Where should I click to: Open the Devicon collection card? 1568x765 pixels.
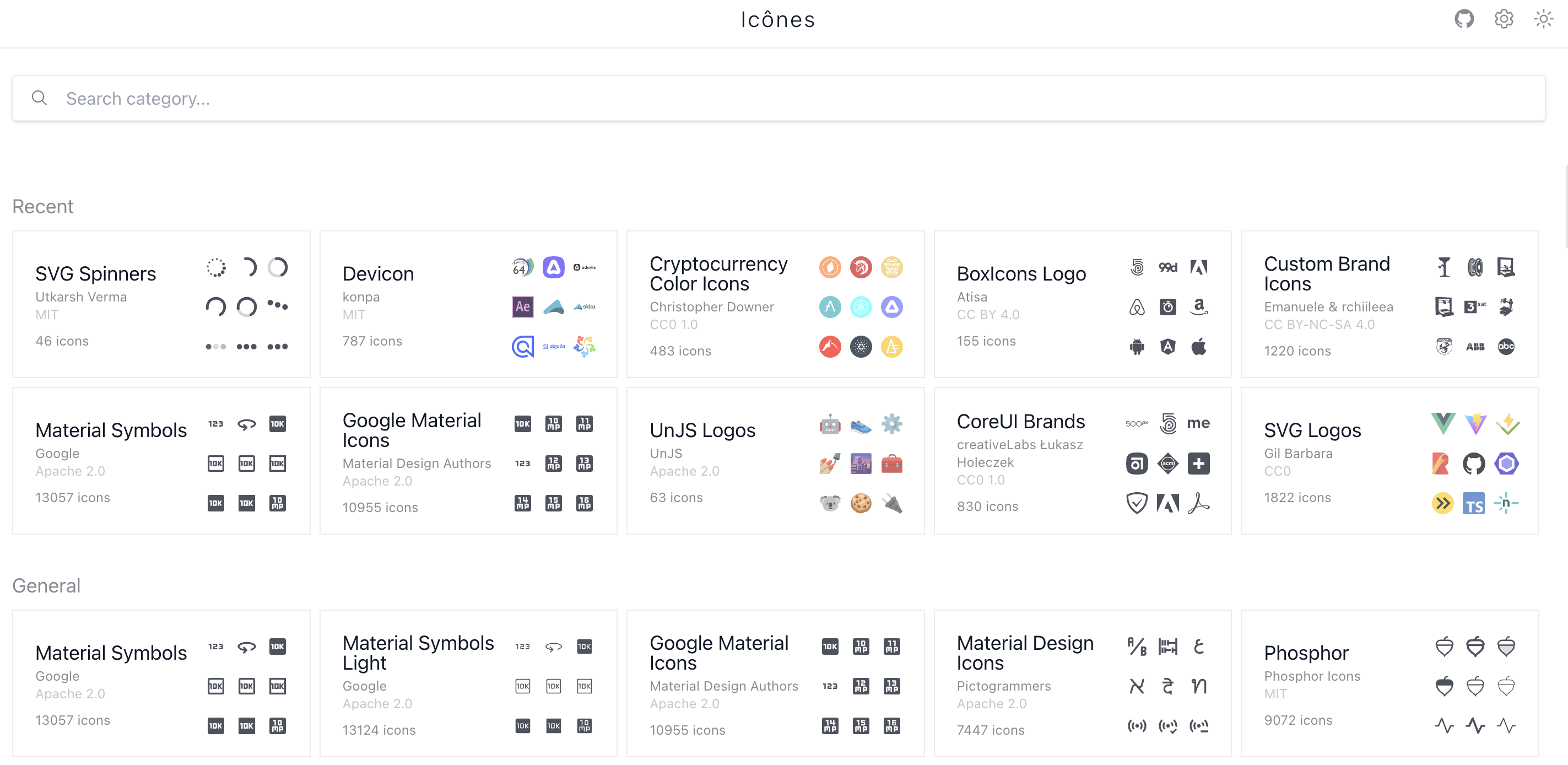tap(378, 274)
